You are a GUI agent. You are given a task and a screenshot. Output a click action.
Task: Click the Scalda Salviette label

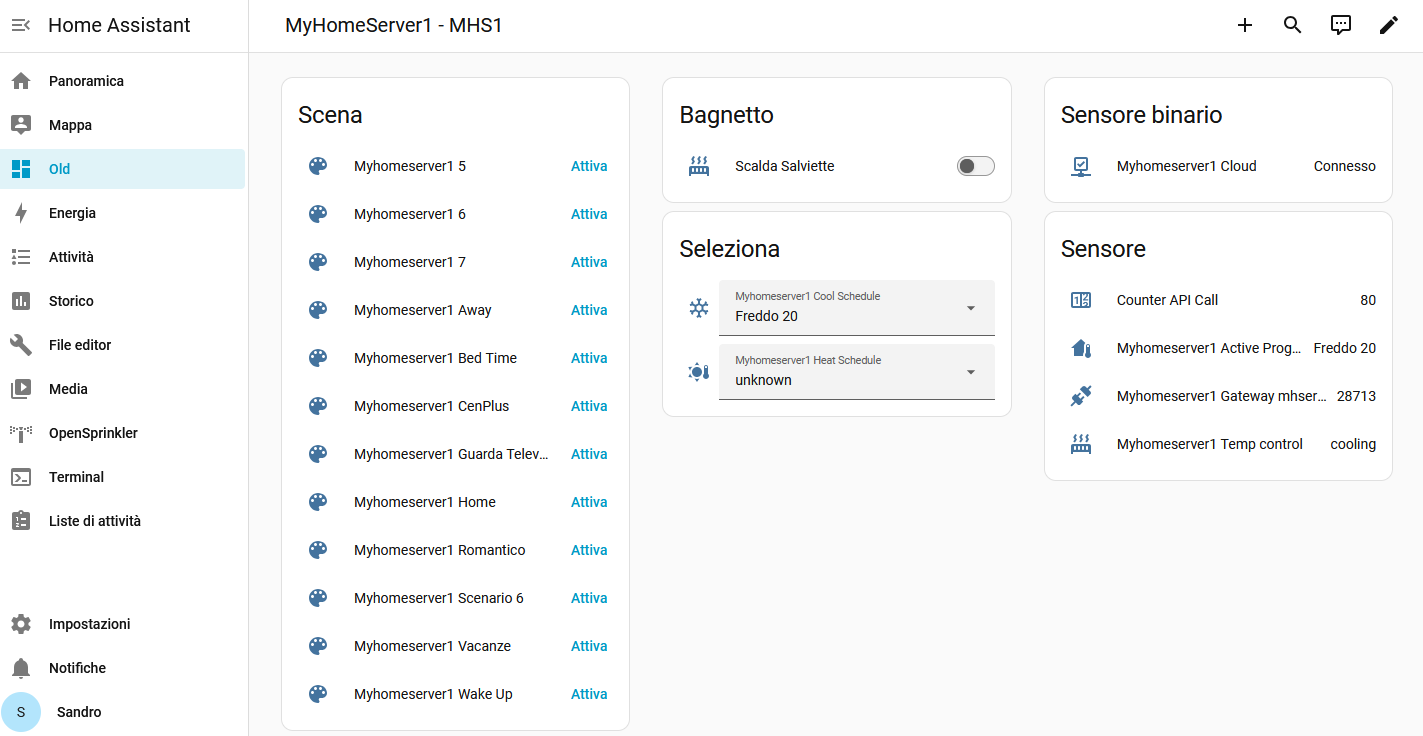785,166
